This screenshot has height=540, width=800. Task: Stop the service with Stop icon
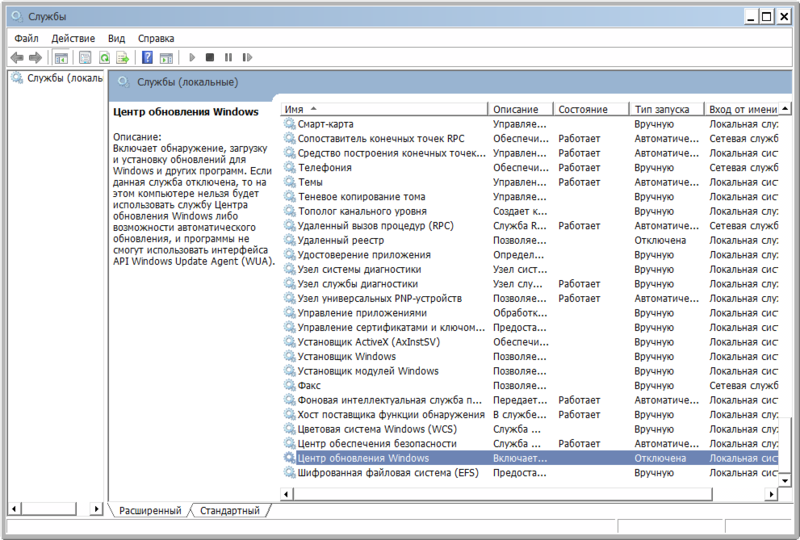(x=210, y=58)
